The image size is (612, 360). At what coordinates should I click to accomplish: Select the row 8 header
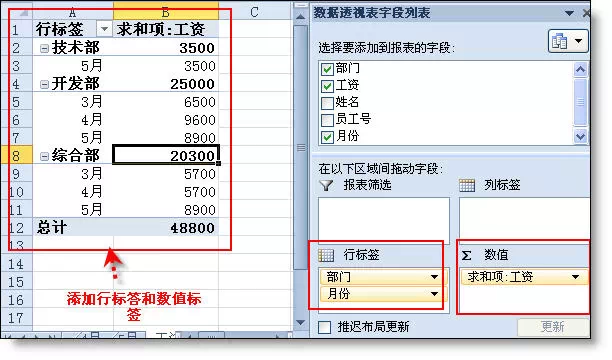16,156
